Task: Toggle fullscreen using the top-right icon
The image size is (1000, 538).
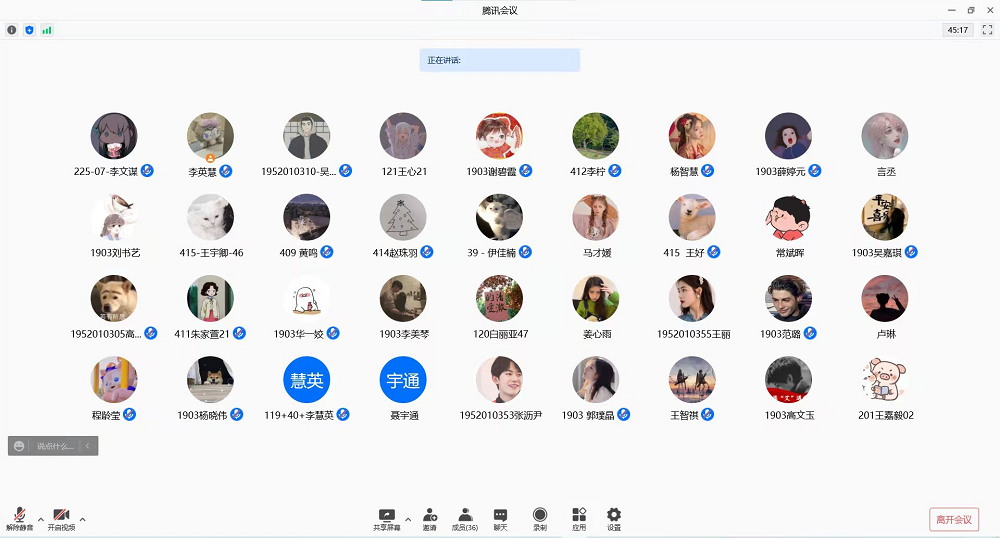Action: (987, 30)
